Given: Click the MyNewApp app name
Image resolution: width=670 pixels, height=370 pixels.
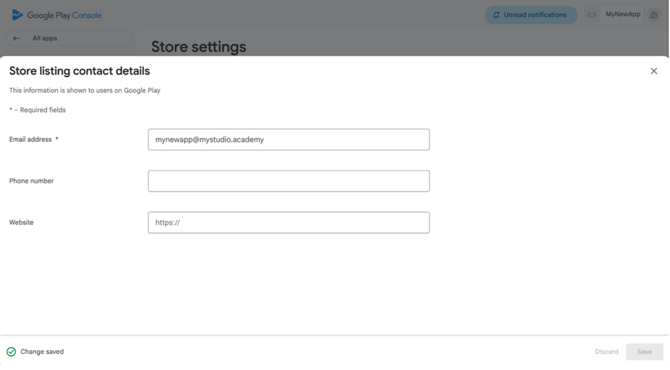Looking at the screenshot, I should (623, 15).
